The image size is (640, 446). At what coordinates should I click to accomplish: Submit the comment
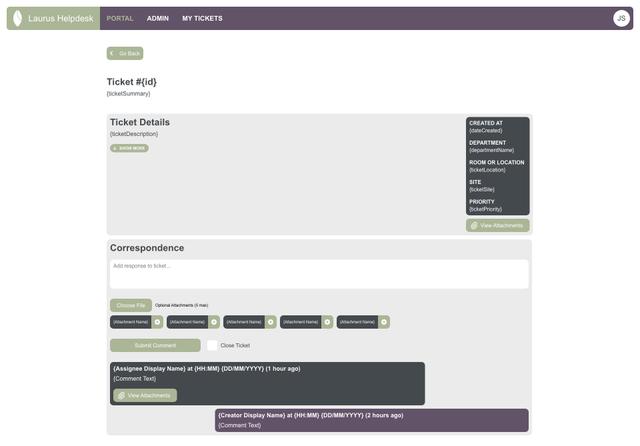[155, 345]
